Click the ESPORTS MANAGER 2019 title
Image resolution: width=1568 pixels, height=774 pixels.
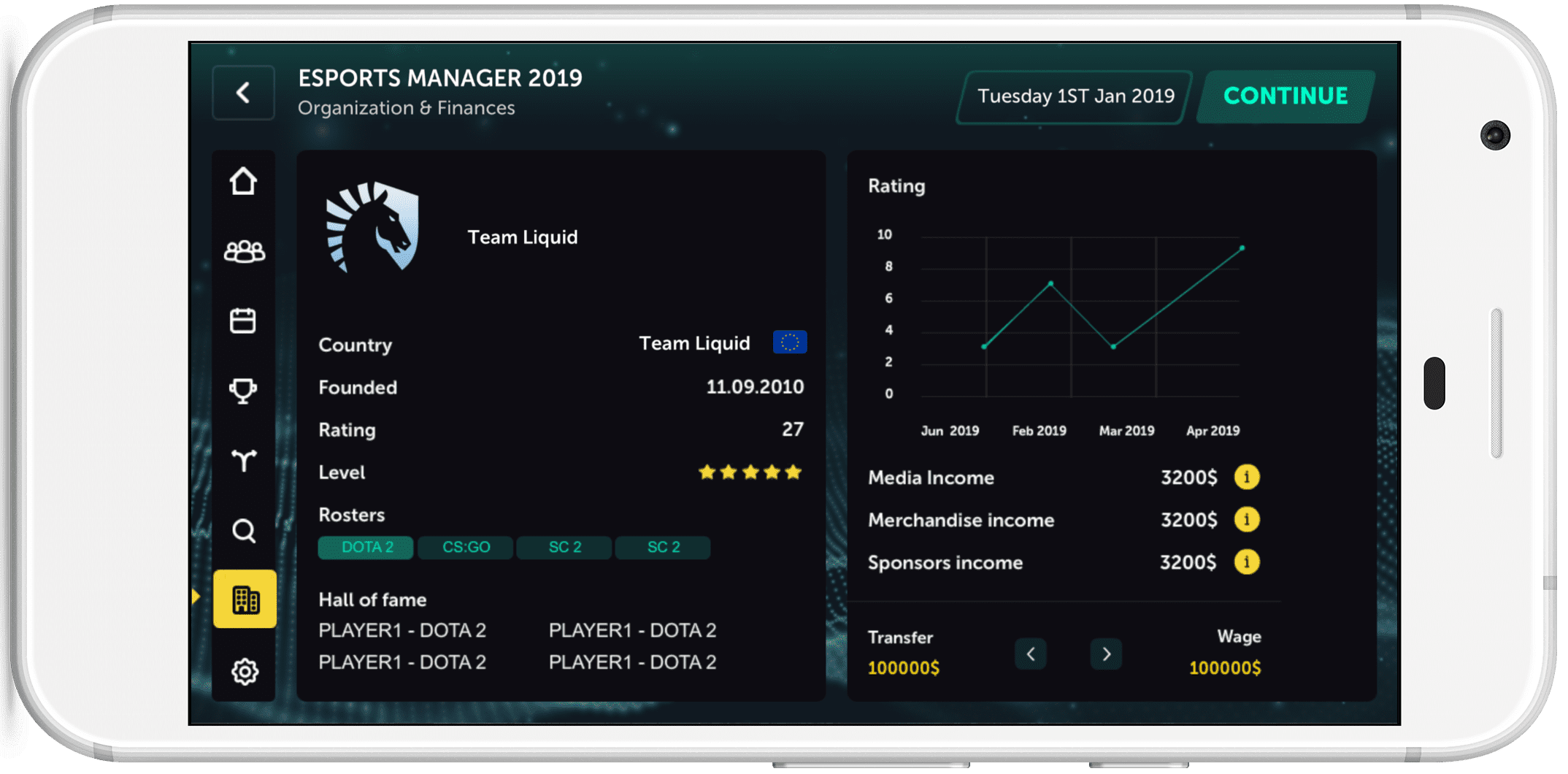point(440,77)
